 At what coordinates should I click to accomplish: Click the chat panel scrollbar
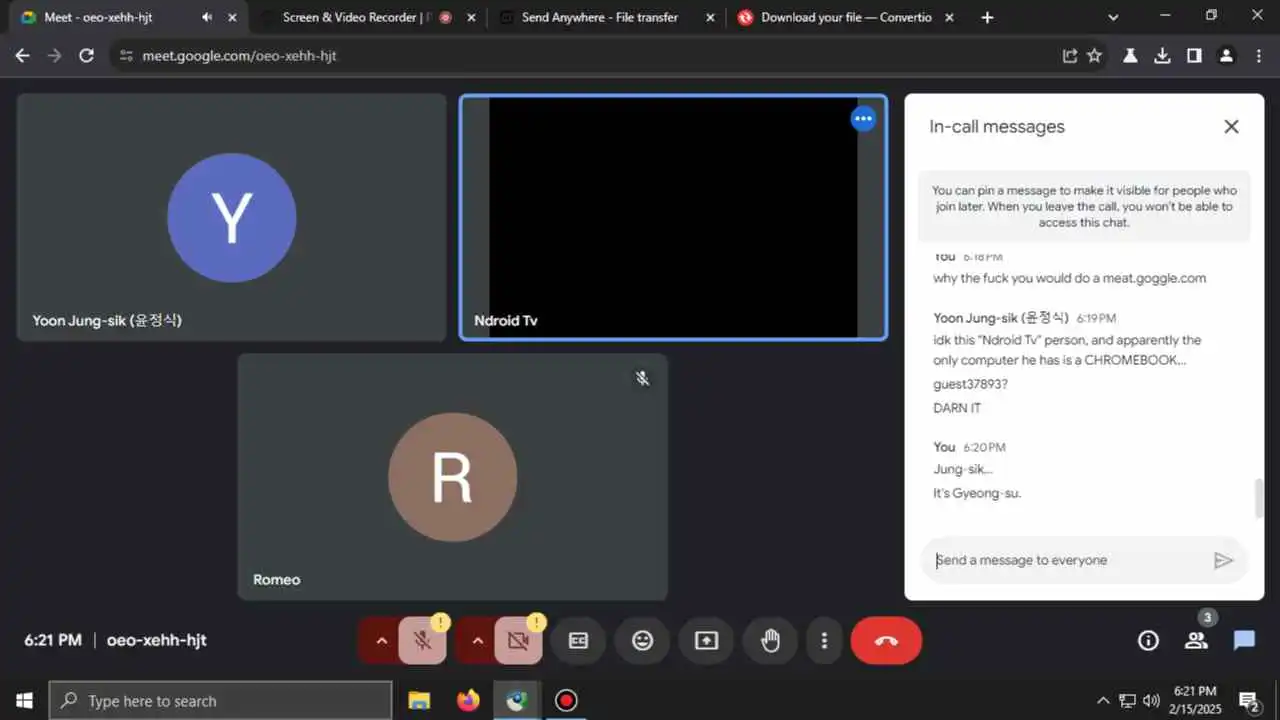(x=1259, y=498)
